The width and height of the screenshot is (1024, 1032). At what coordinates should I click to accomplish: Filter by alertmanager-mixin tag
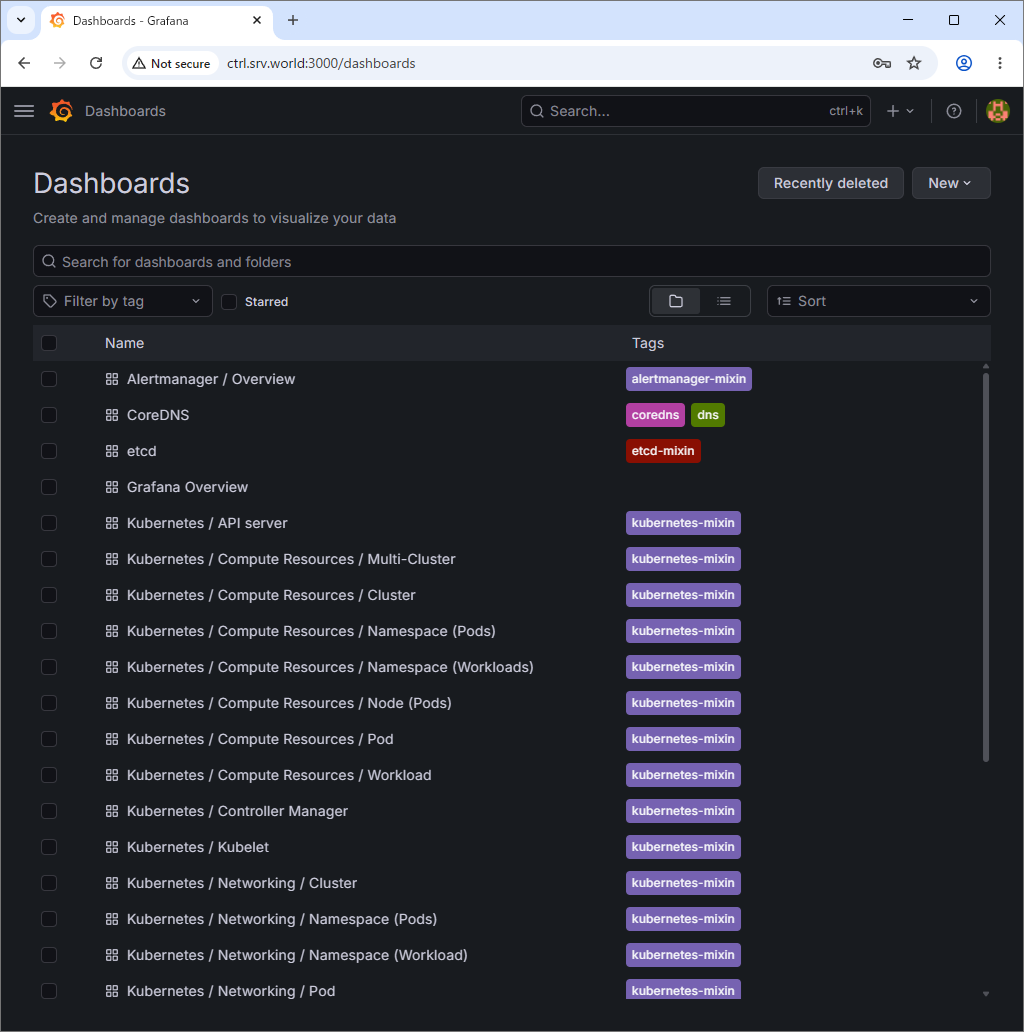688,379
